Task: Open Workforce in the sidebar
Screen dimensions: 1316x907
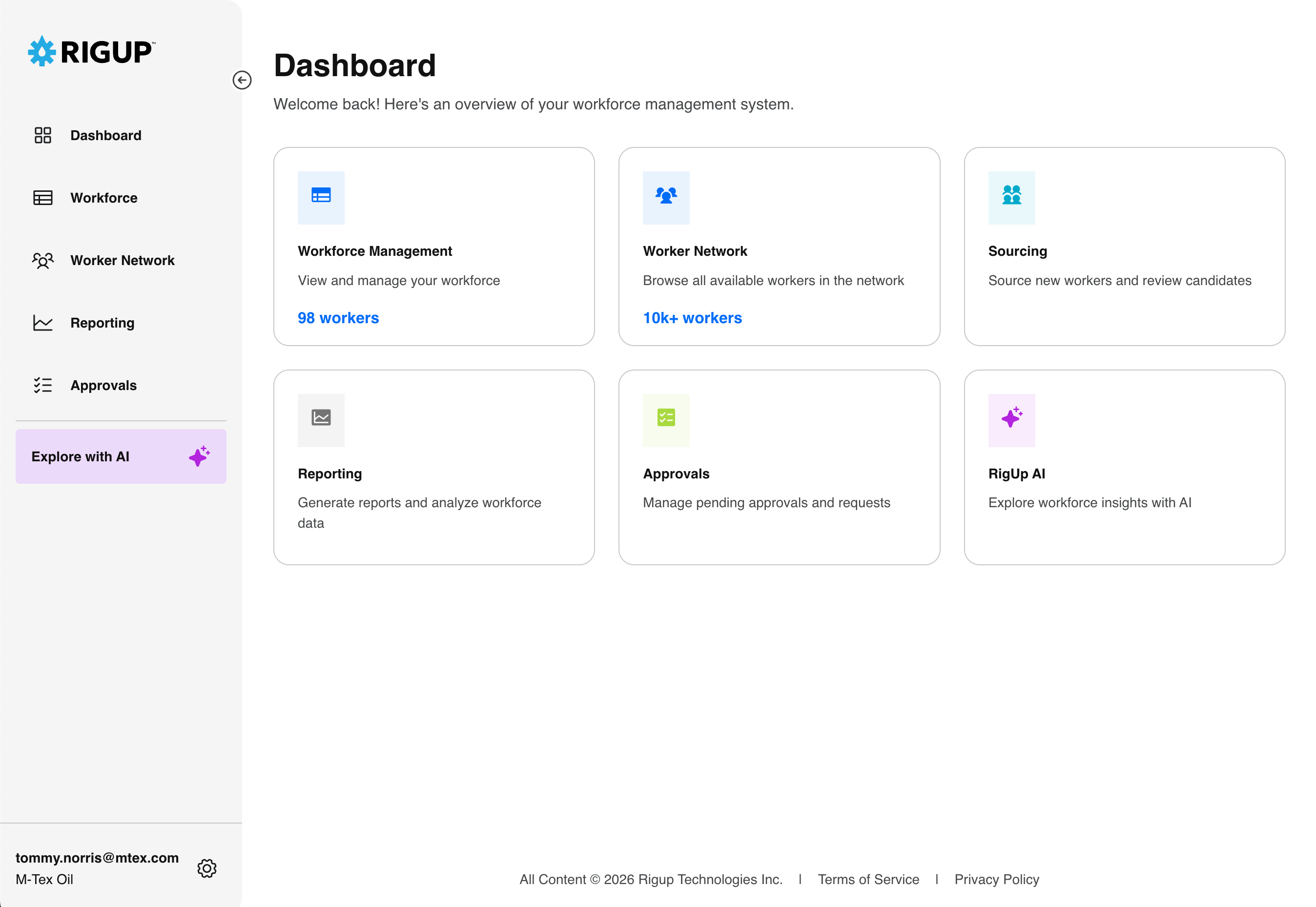Action: 103,198
